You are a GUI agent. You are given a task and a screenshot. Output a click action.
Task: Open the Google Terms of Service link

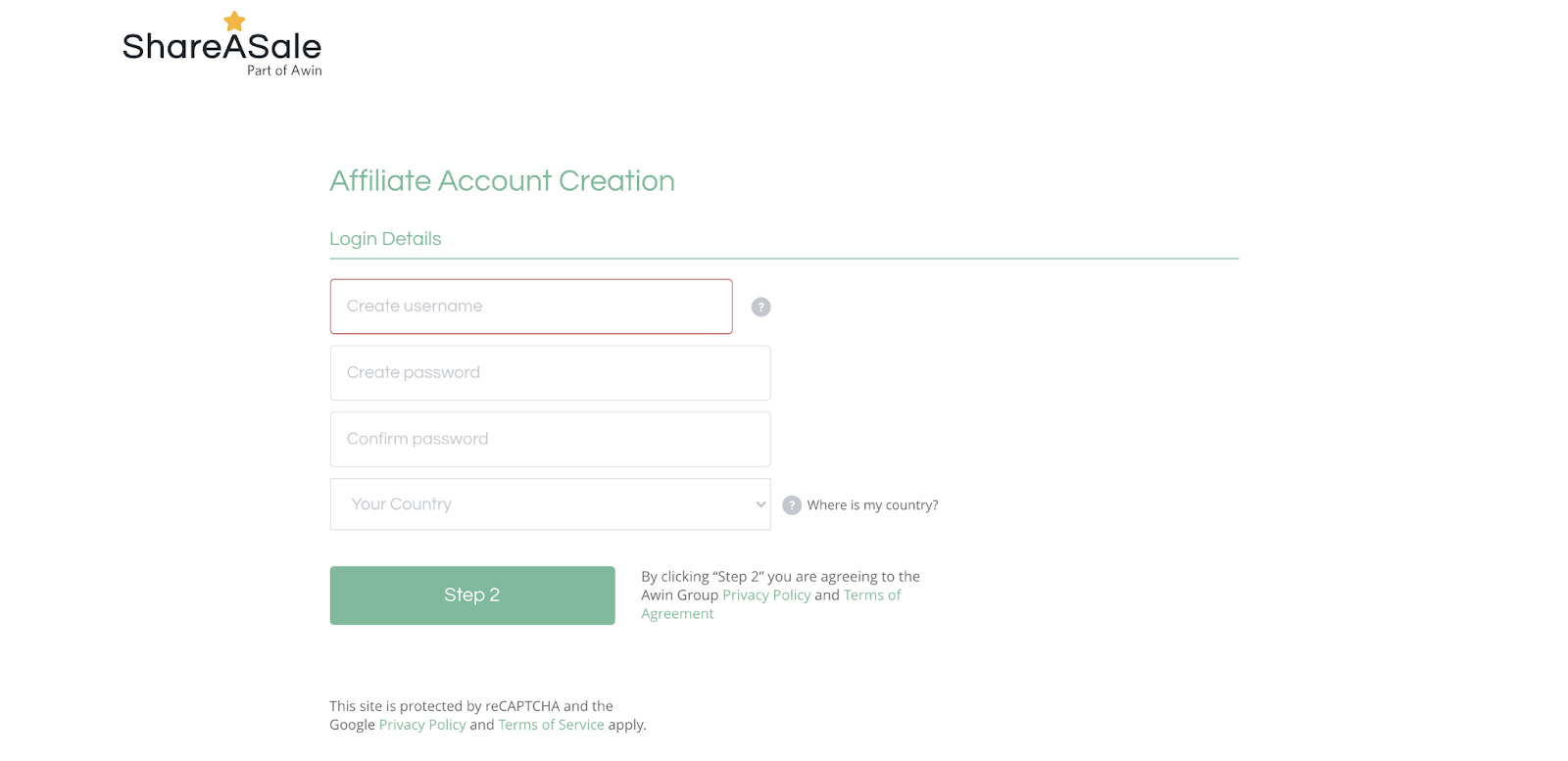pos(551,725)
